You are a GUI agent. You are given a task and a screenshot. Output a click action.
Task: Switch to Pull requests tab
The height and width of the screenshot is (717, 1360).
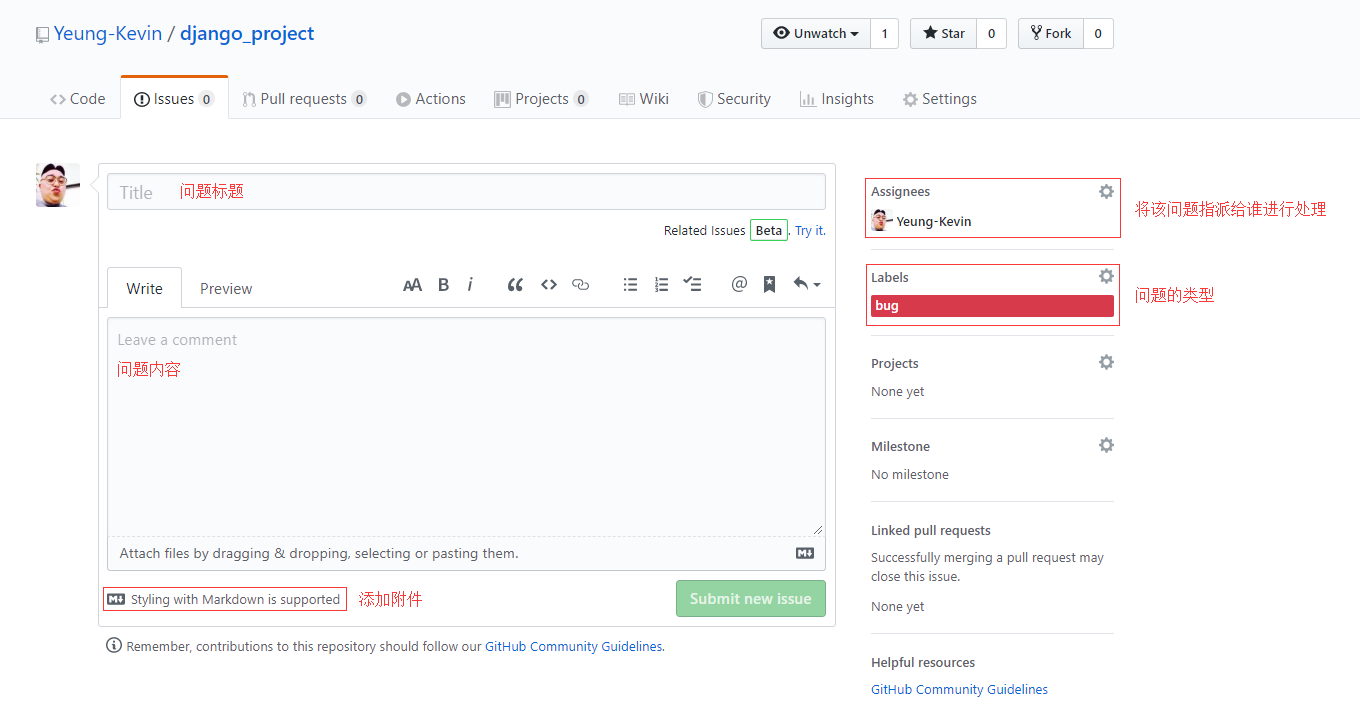304,99
